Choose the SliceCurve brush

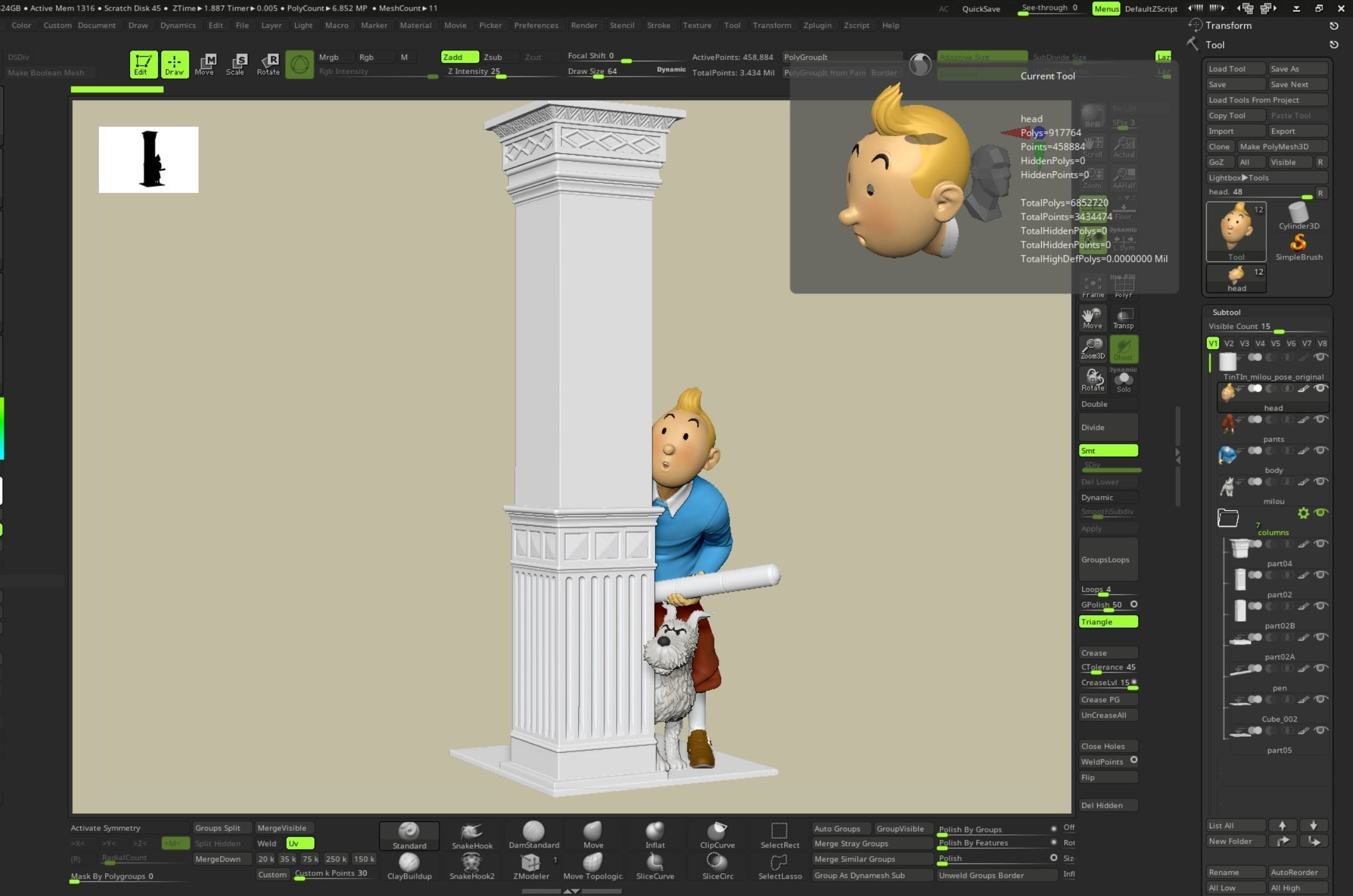coord(655,866)
